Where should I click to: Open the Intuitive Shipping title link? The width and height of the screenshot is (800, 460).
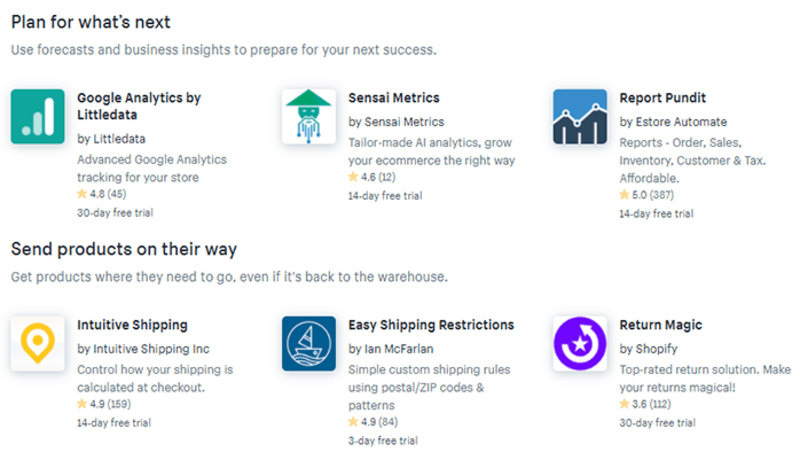click(132, 325)
